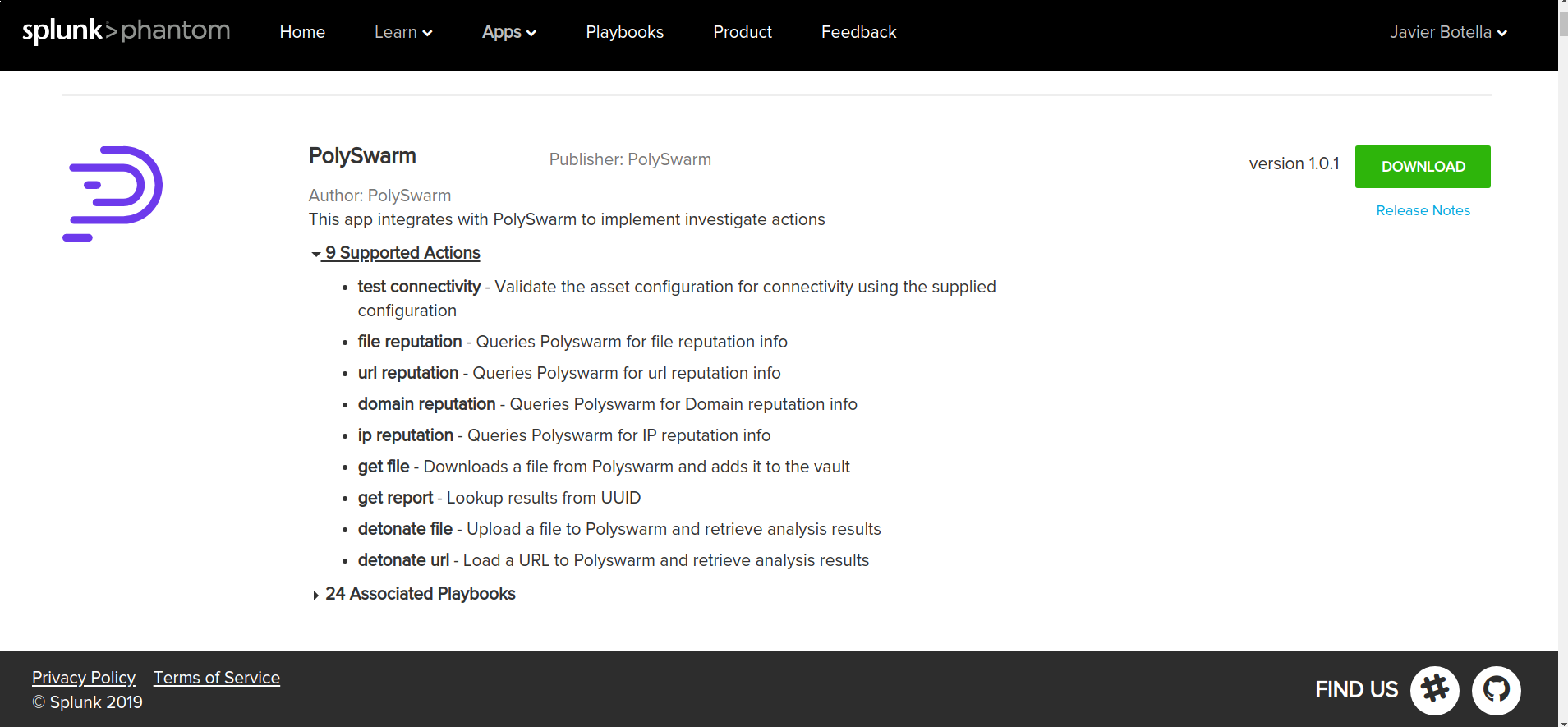The width and height of the screenshot is (1568, 727).
Task: Click the app description sentence
Action: [567, 219]
